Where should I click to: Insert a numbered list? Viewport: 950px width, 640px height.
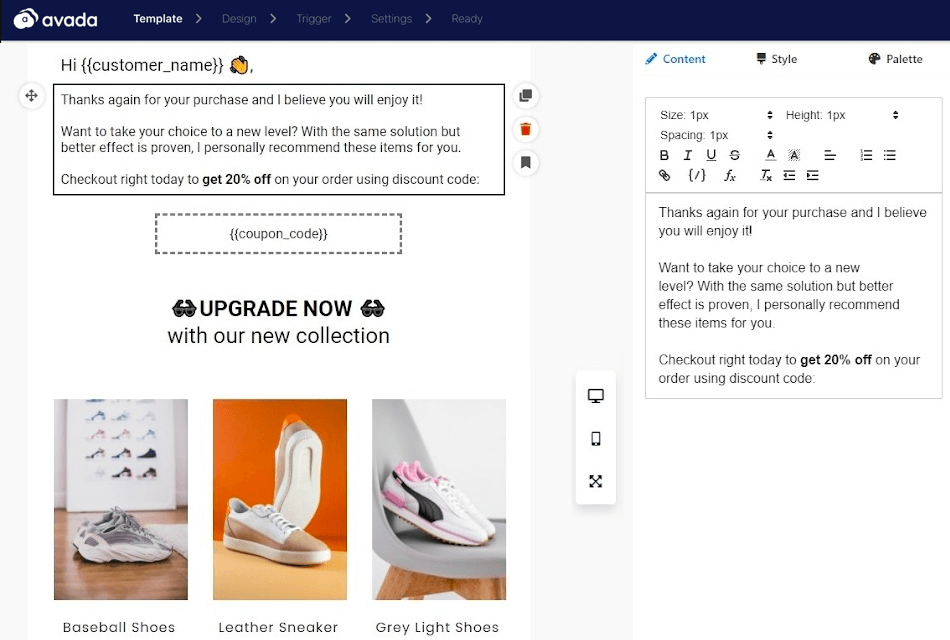click(x=866, y=155)
